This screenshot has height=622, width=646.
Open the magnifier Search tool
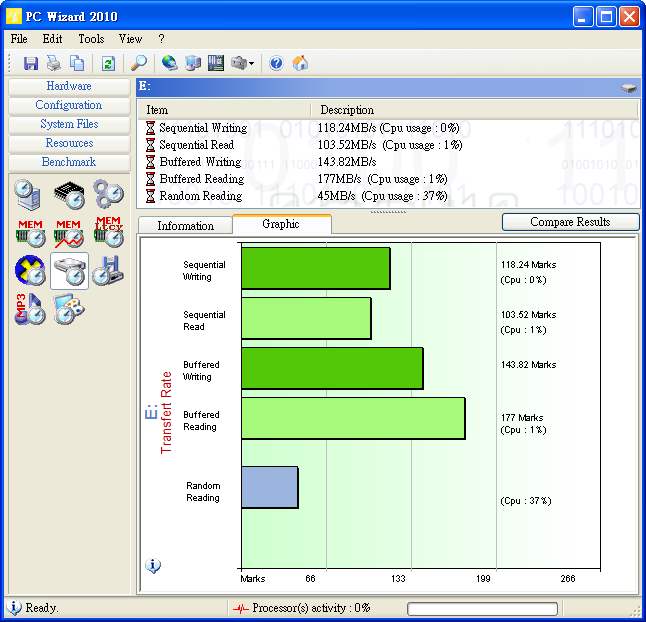(x=139, y=63)
